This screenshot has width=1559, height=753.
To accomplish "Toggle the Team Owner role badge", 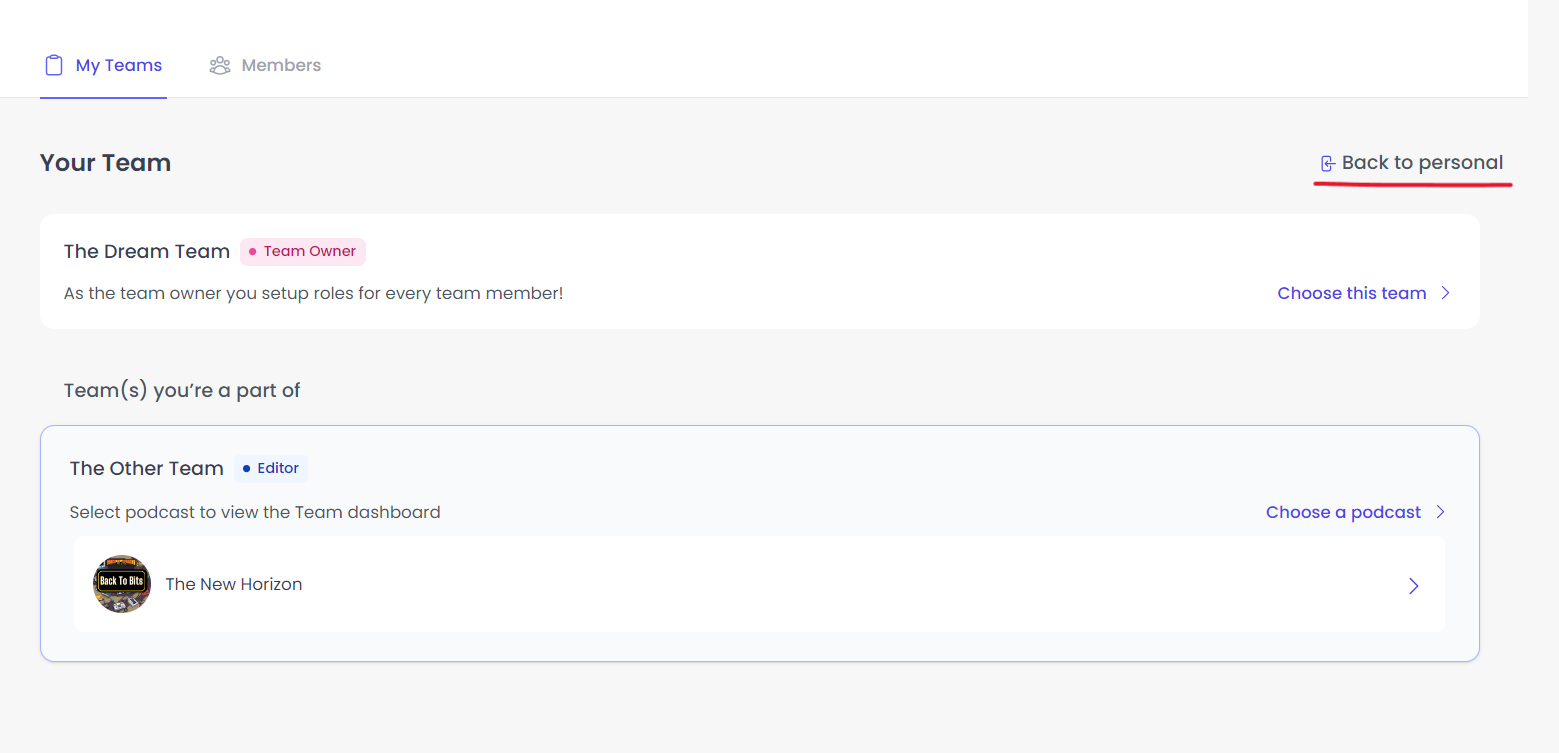I will [x=302, y=251].
